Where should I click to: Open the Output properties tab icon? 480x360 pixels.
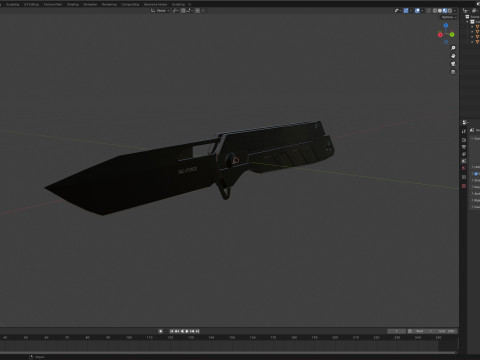click(464, 147)
